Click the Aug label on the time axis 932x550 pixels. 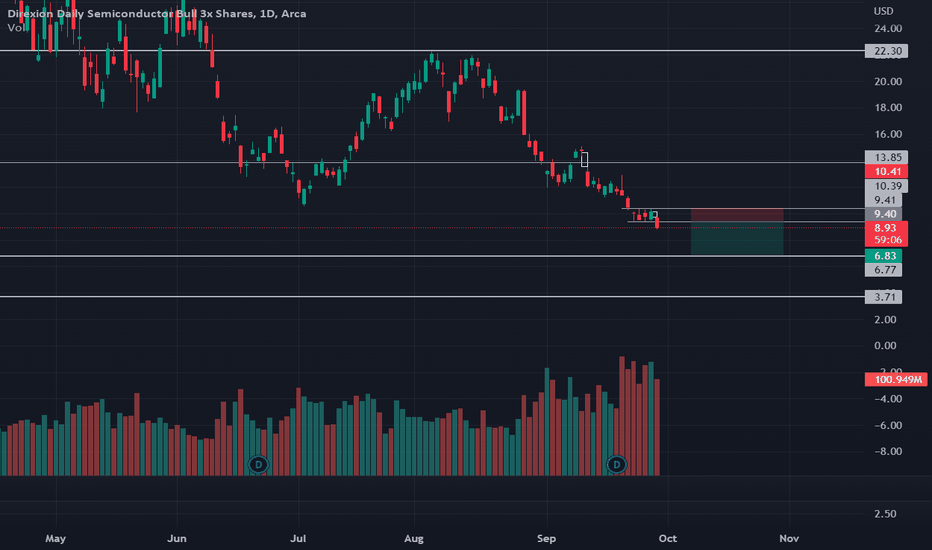point(414,538)
